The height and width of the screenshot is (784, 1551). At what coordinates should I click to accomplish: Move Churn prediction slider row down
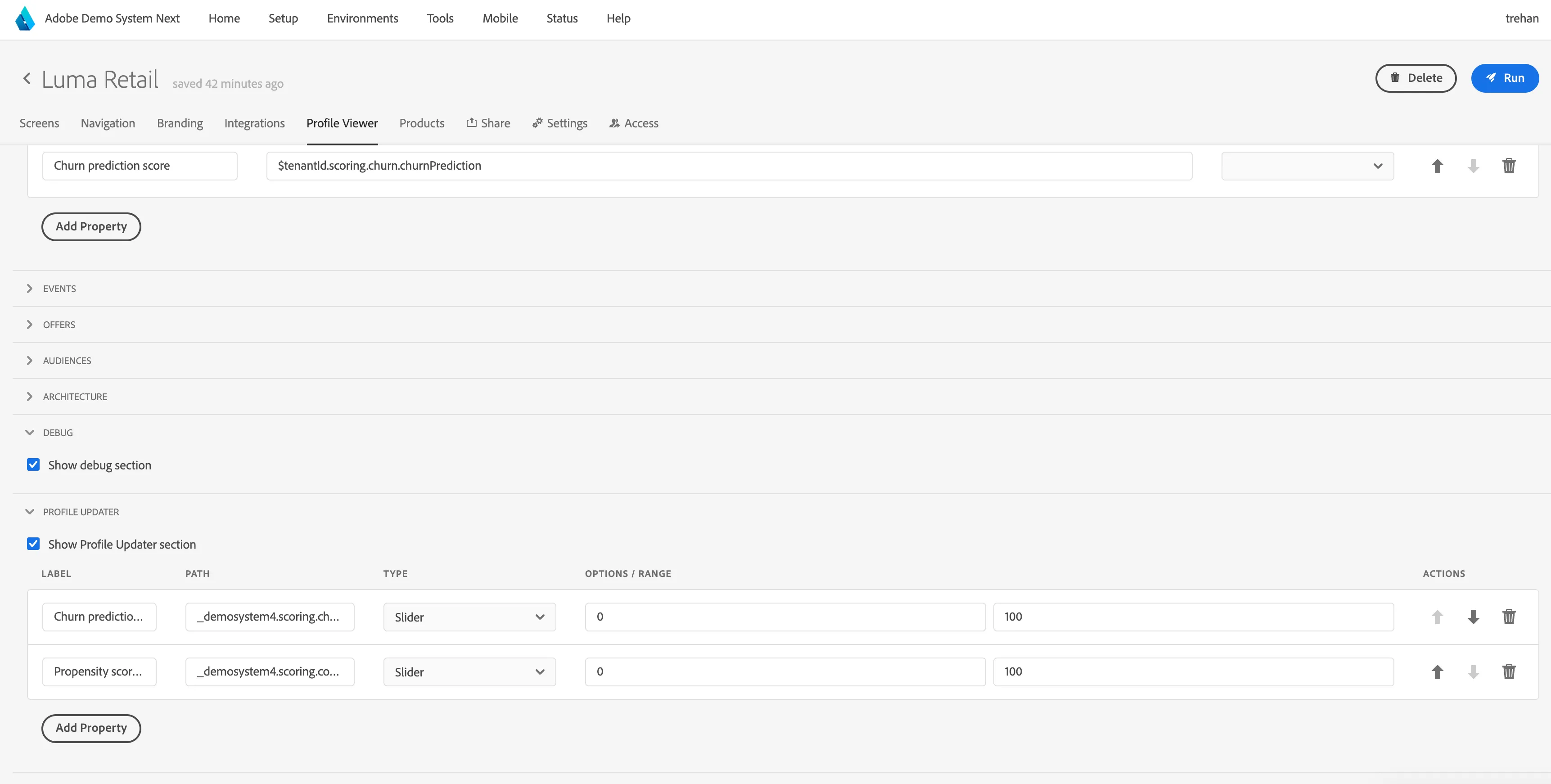pyautogui.click(x=1473, y=617)
